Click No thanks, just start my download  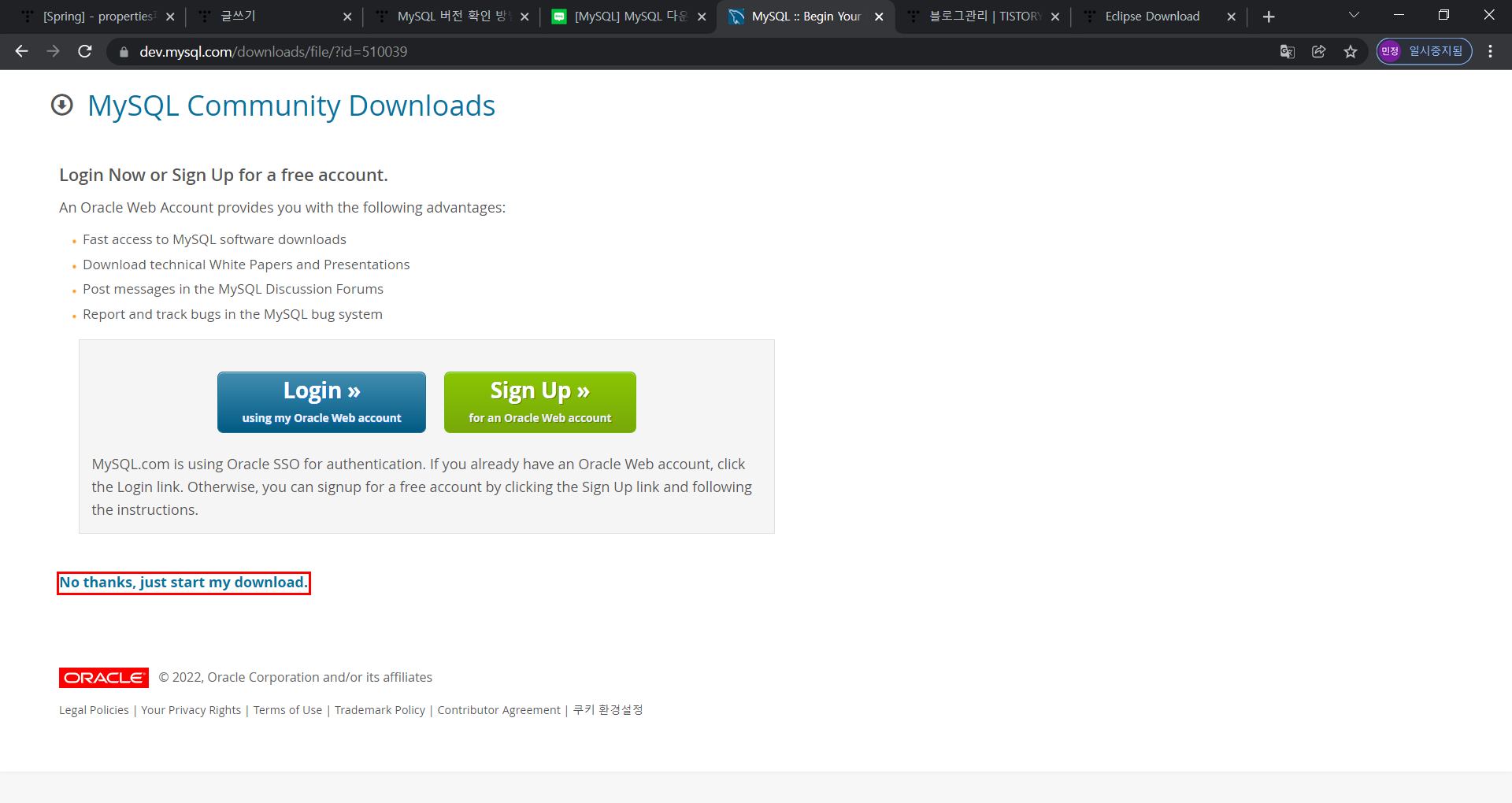183,583
